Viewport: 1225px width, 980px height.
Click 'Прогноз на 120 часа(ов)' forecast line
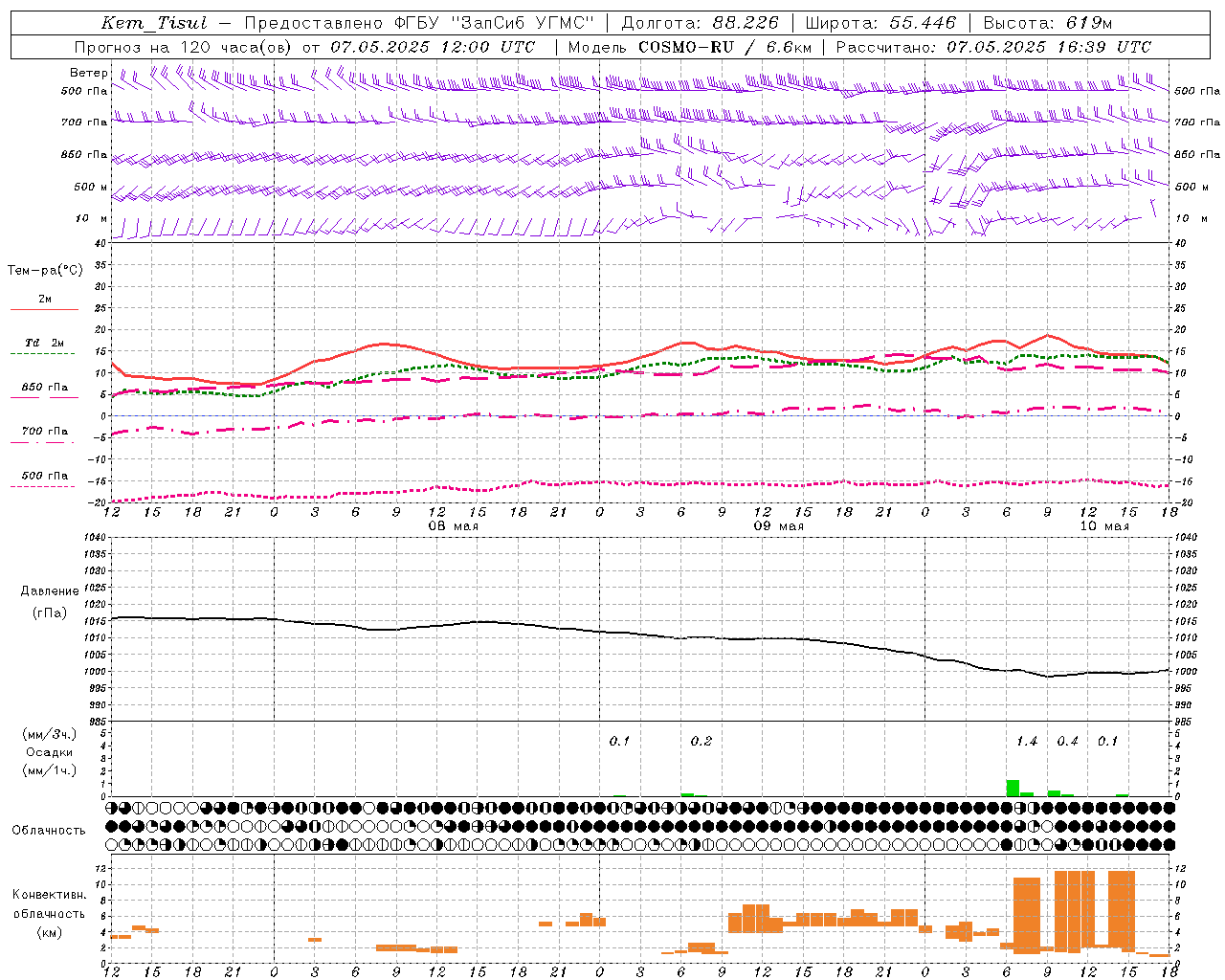(x=184, y=47)
